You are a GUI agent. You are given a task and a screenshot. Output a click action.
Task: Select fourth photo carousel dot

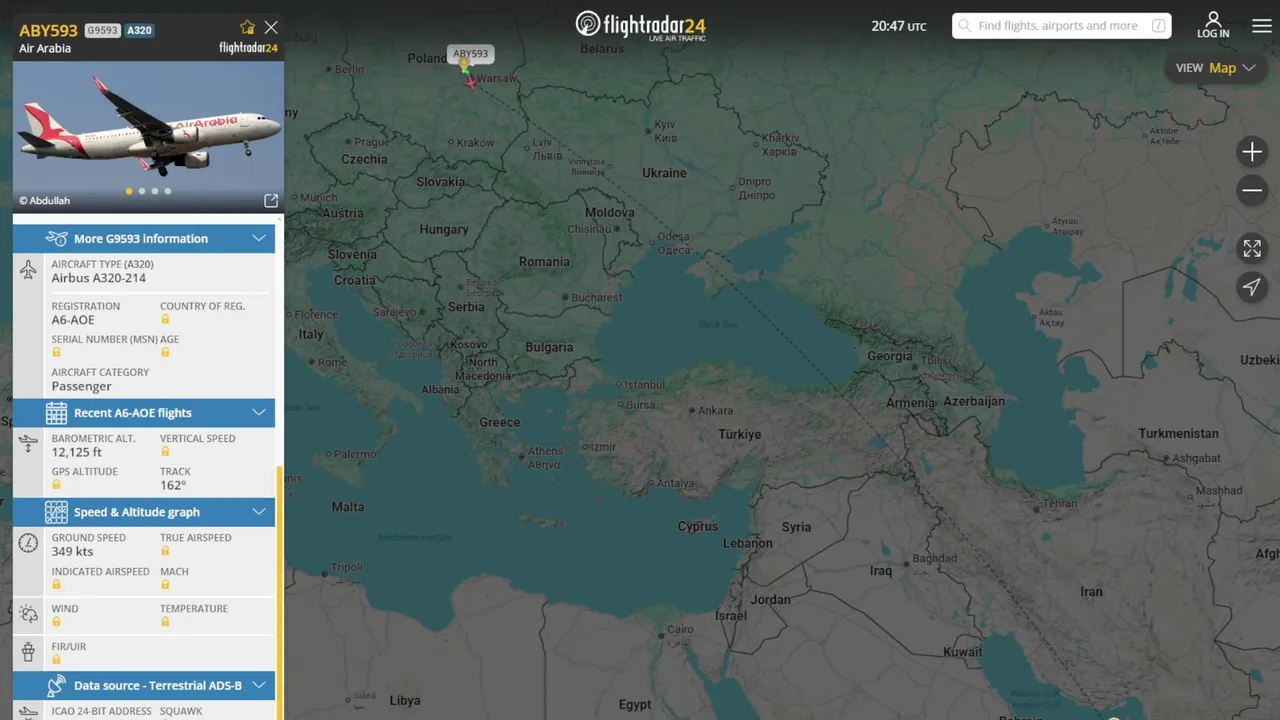(x=167, y=191)
